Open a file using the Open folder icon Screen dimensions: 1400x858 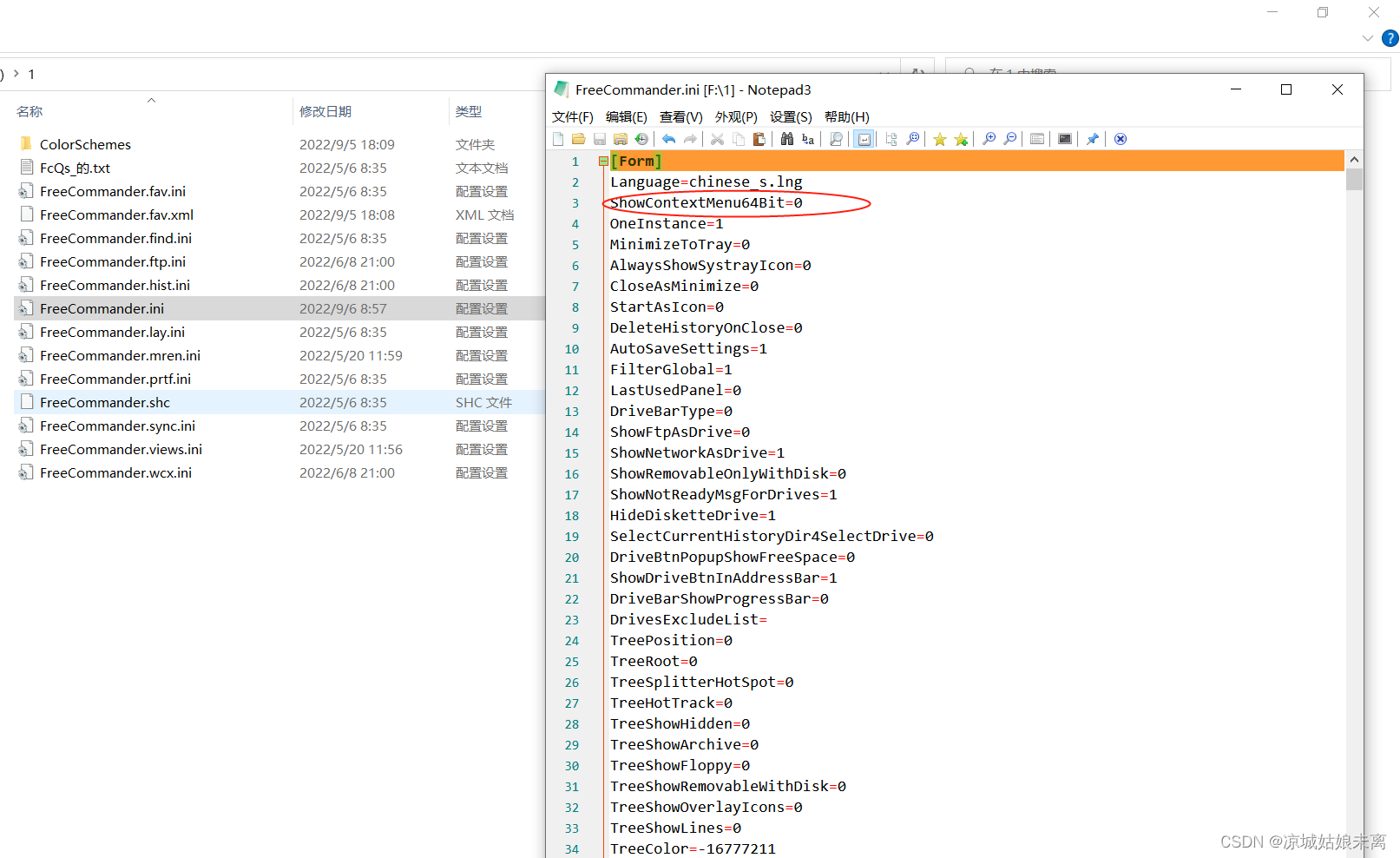pyautogui.click(x=579, y=139)
